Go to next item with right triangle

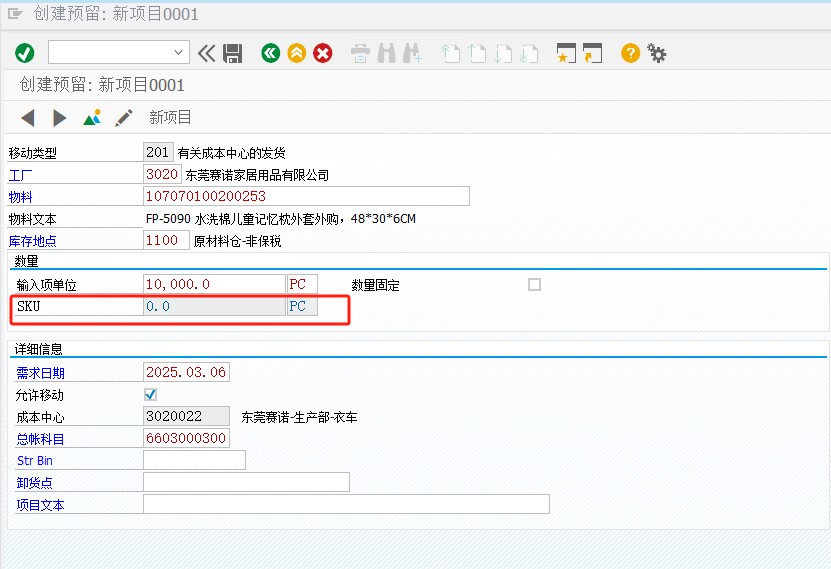click(59, 118)
